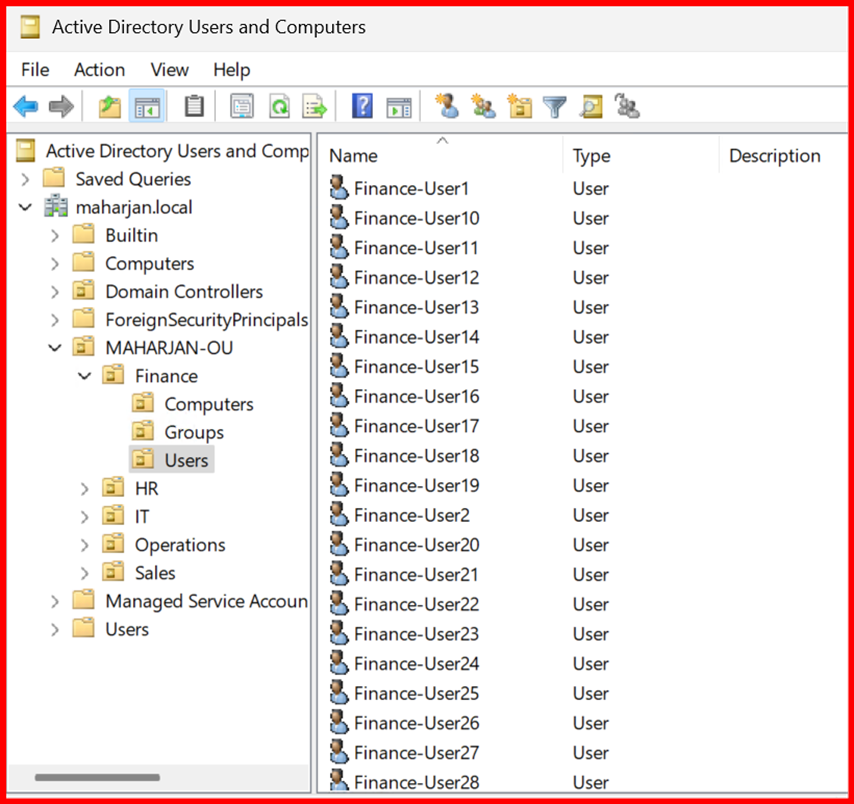Open Help with the blue question mark icon
854x804 pixels.
coord(362,106)
